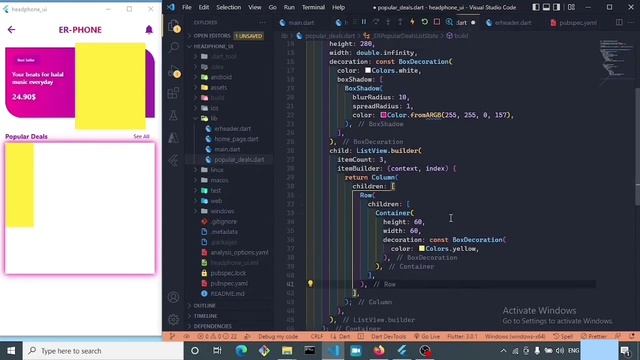Open customize layout icon in title bar

[x=571, y=7]
